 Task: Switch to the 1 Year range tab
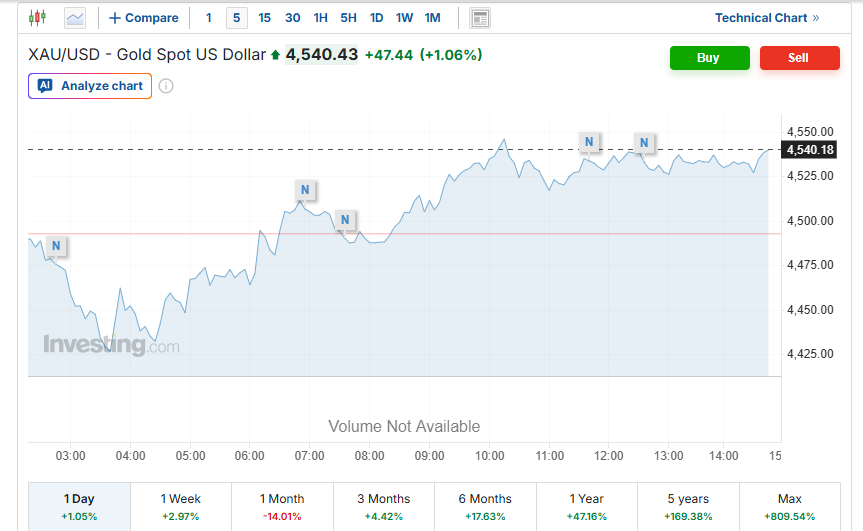click(x=587, y=505)
